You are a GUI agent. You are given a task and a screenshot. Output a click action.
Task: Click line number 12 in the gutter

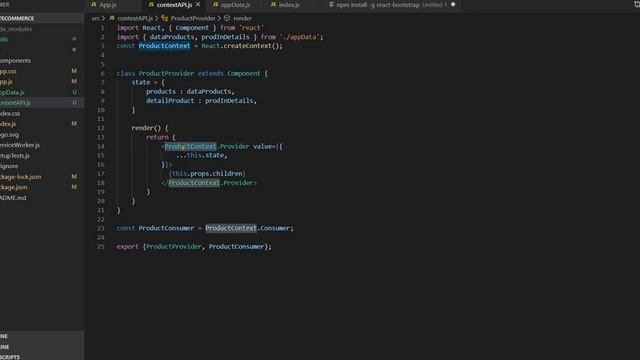(101, 128)
